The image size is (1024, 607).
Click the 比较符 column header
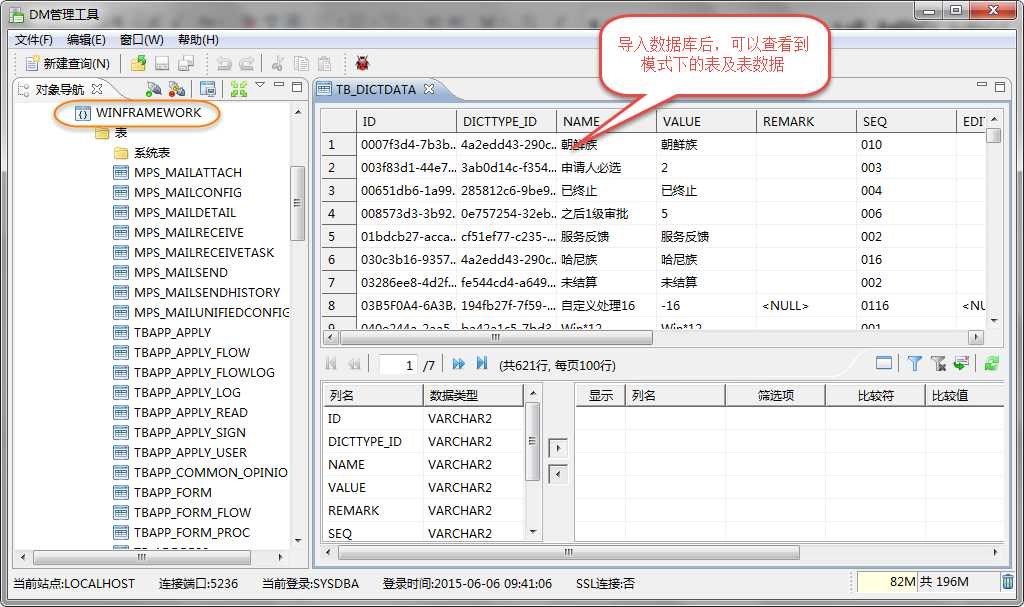pos(875,395)
